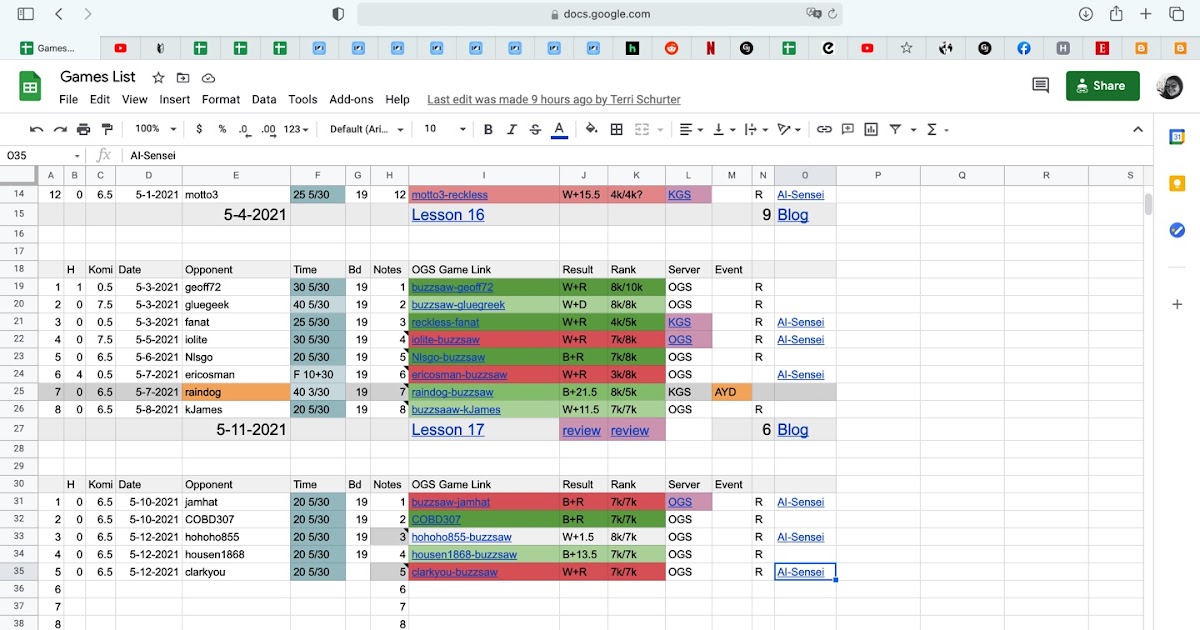
Task: Open the zoom level dropdown
Action: [152, 129]
